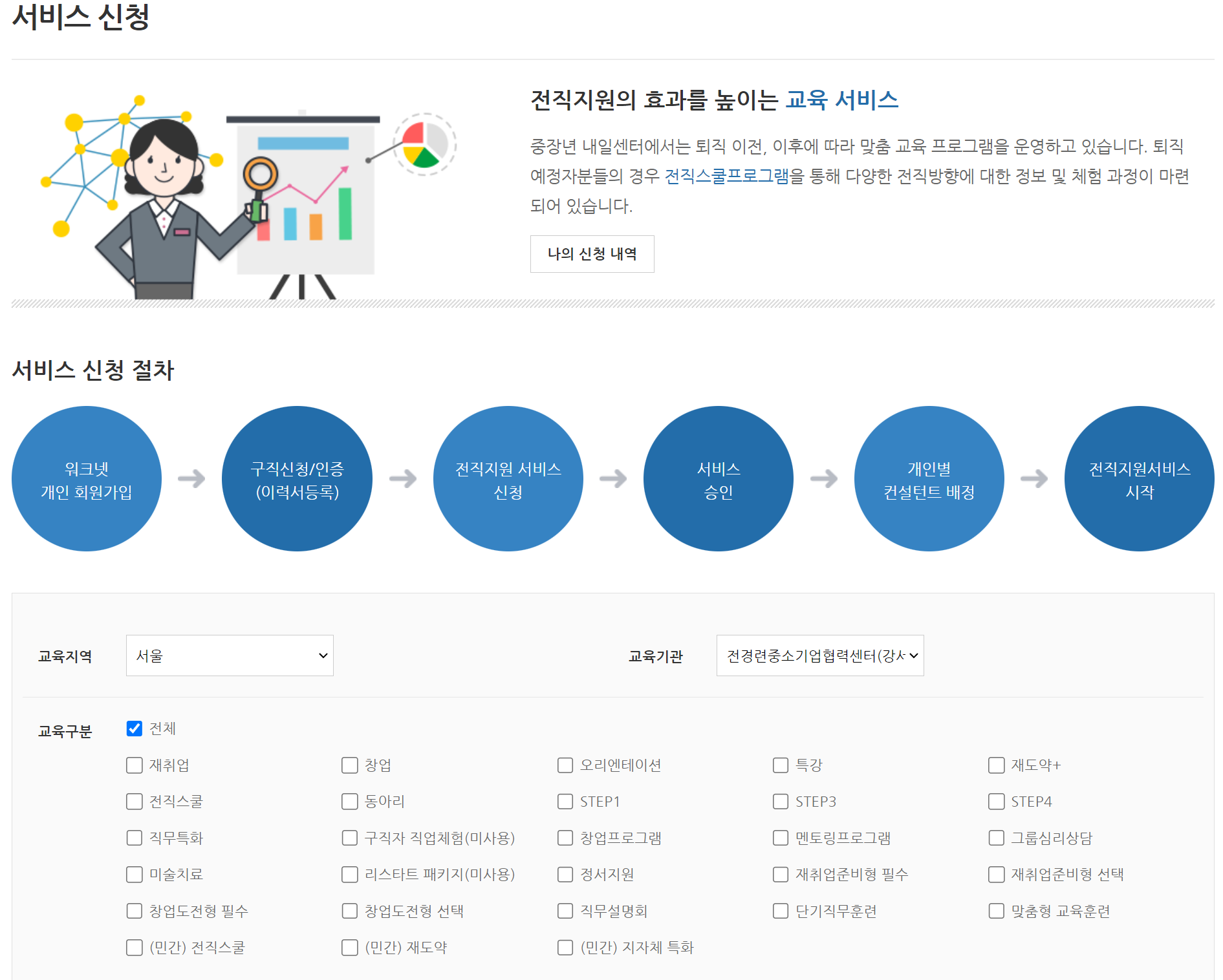Viewport: 1223px width, 980px height.
Task: Check the 그룹심리상담 option
Action: click(995, 838)
